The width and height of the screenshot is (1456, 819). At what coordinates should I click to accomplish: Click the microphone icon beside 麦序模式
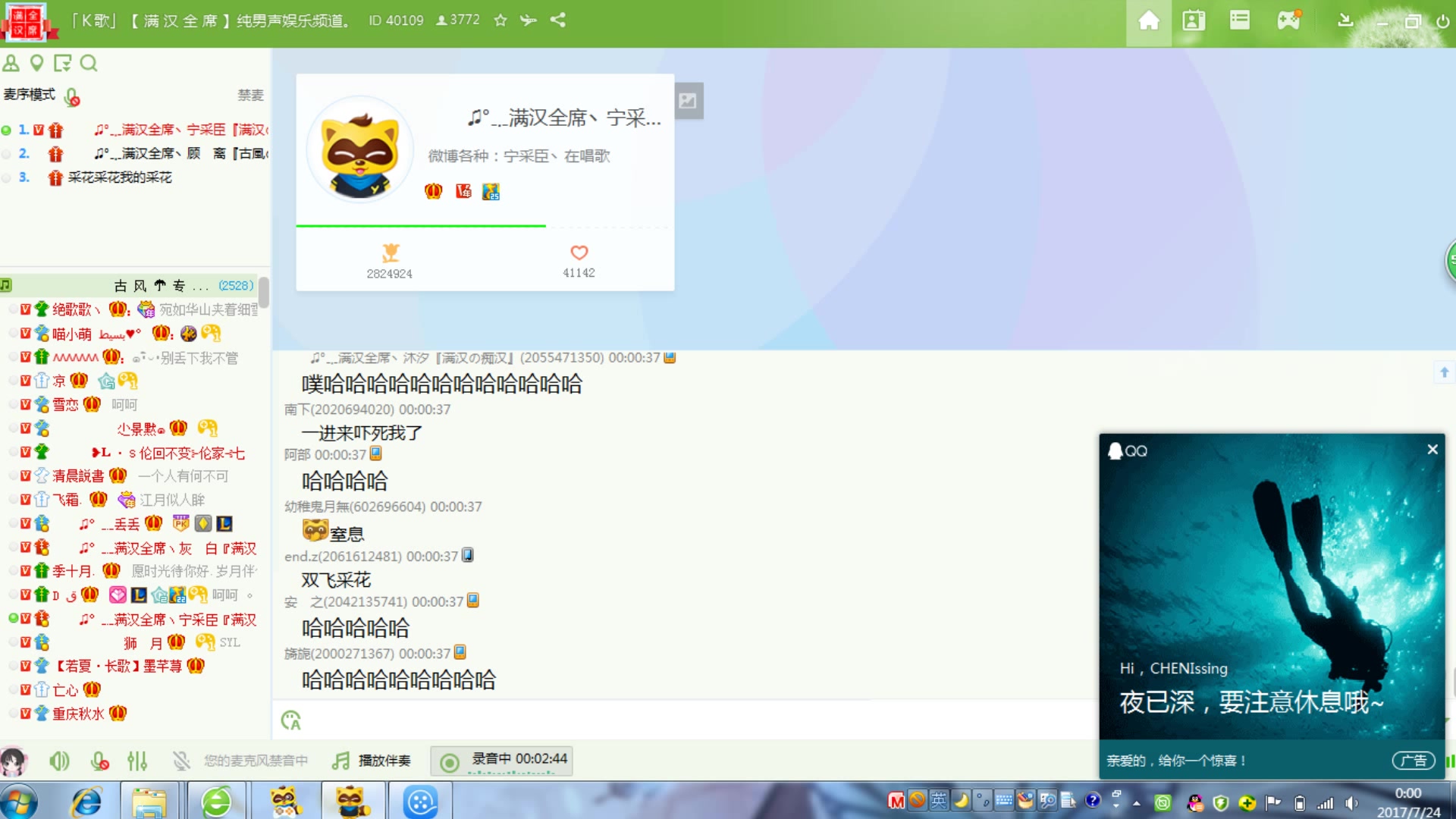click(x=72, y=96)
